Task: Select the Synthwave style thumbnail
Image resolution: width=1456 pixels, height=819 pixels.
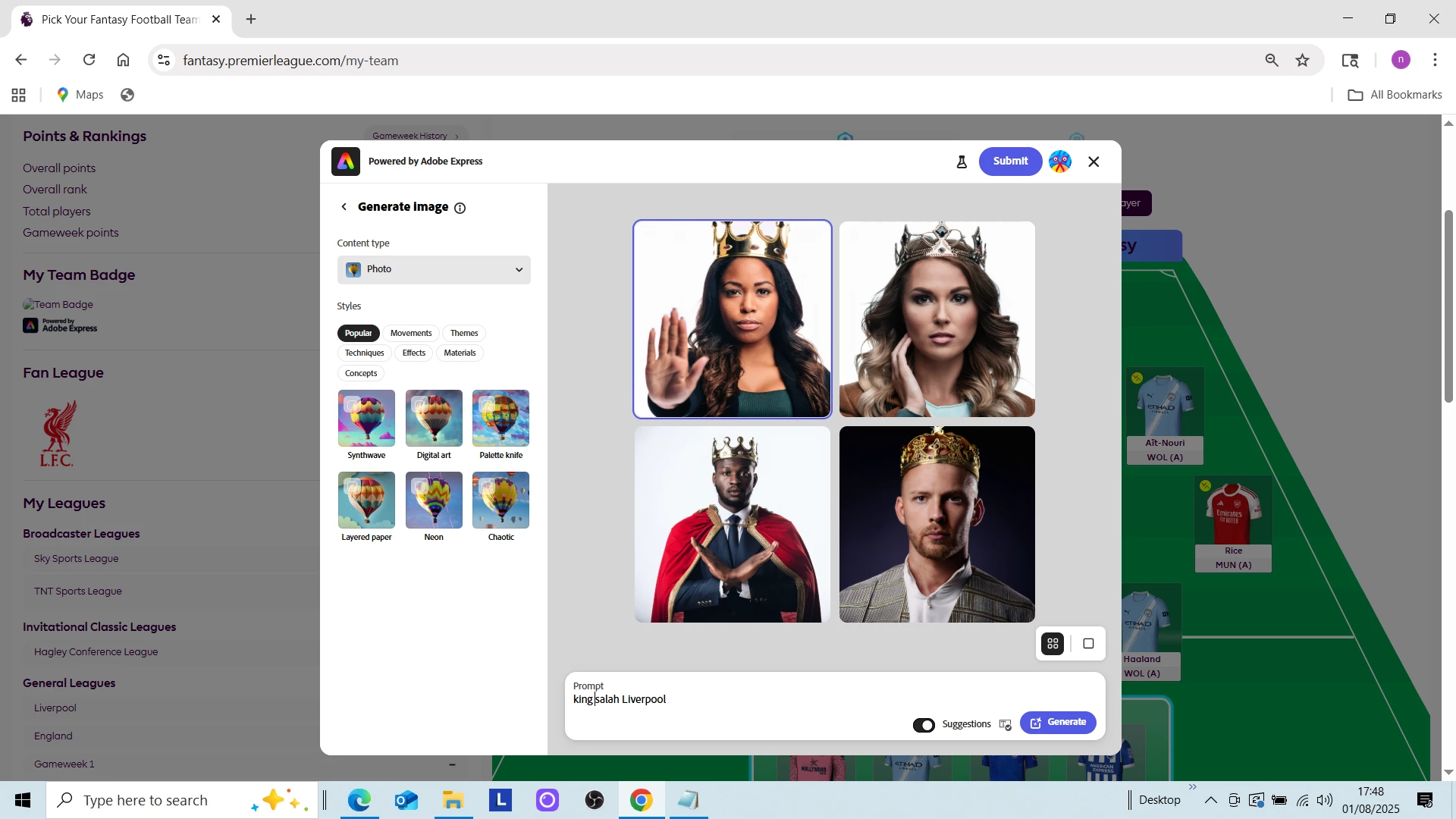Action: (366, 418)
